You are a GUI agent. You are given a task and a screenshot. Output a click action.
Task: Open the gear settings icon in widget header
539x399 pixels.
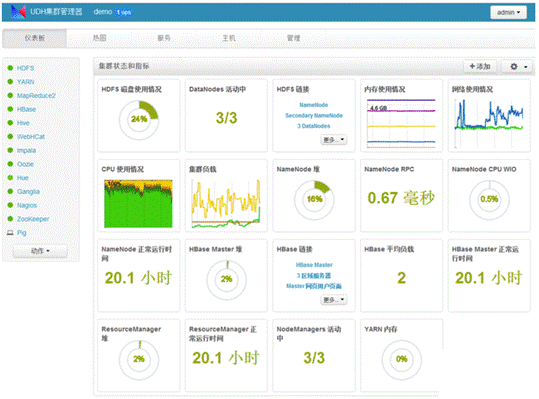click(518, 67)
